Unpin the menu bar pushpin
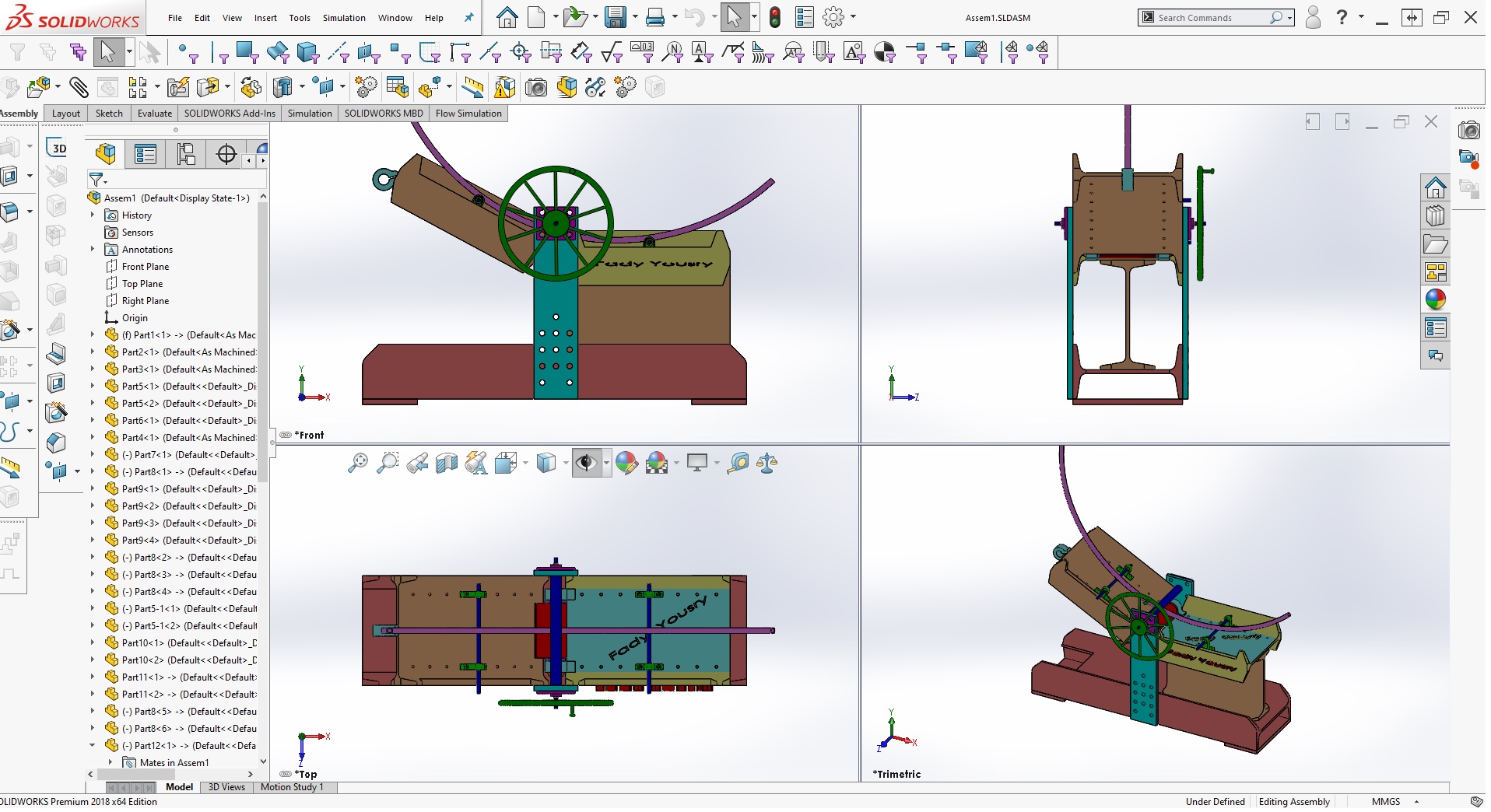 pyautogui.click(x=468, y=18)
